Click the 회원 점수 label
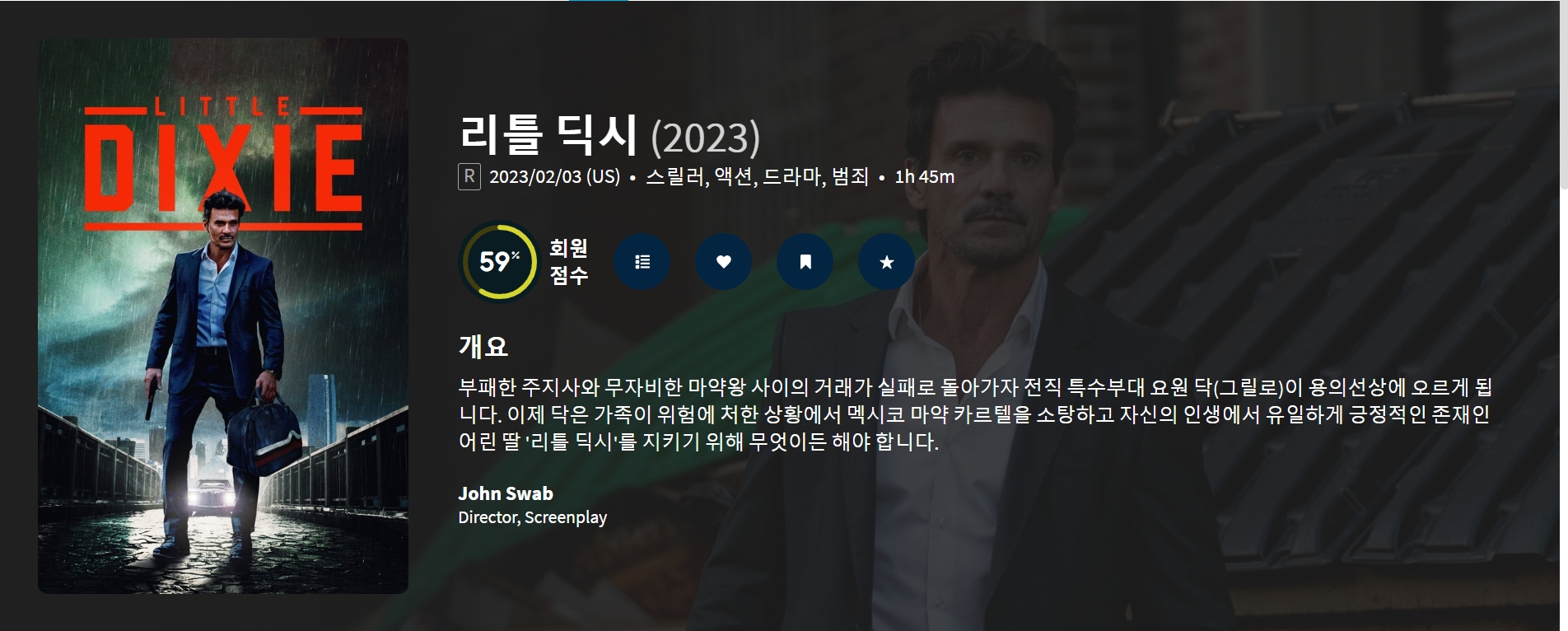Image resolution: width=1568 pixels, height=631 pixels. (568, 262)
